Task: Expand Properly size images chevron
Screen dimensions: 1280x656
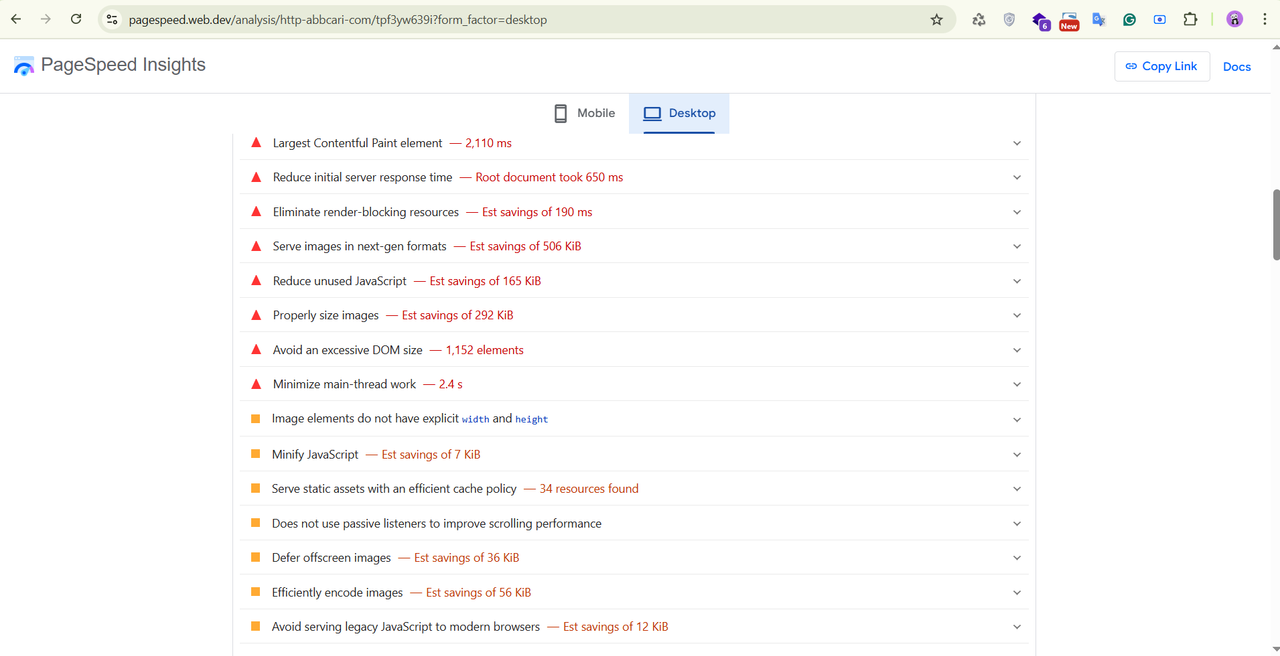Action: click(x=1017, y=315)
